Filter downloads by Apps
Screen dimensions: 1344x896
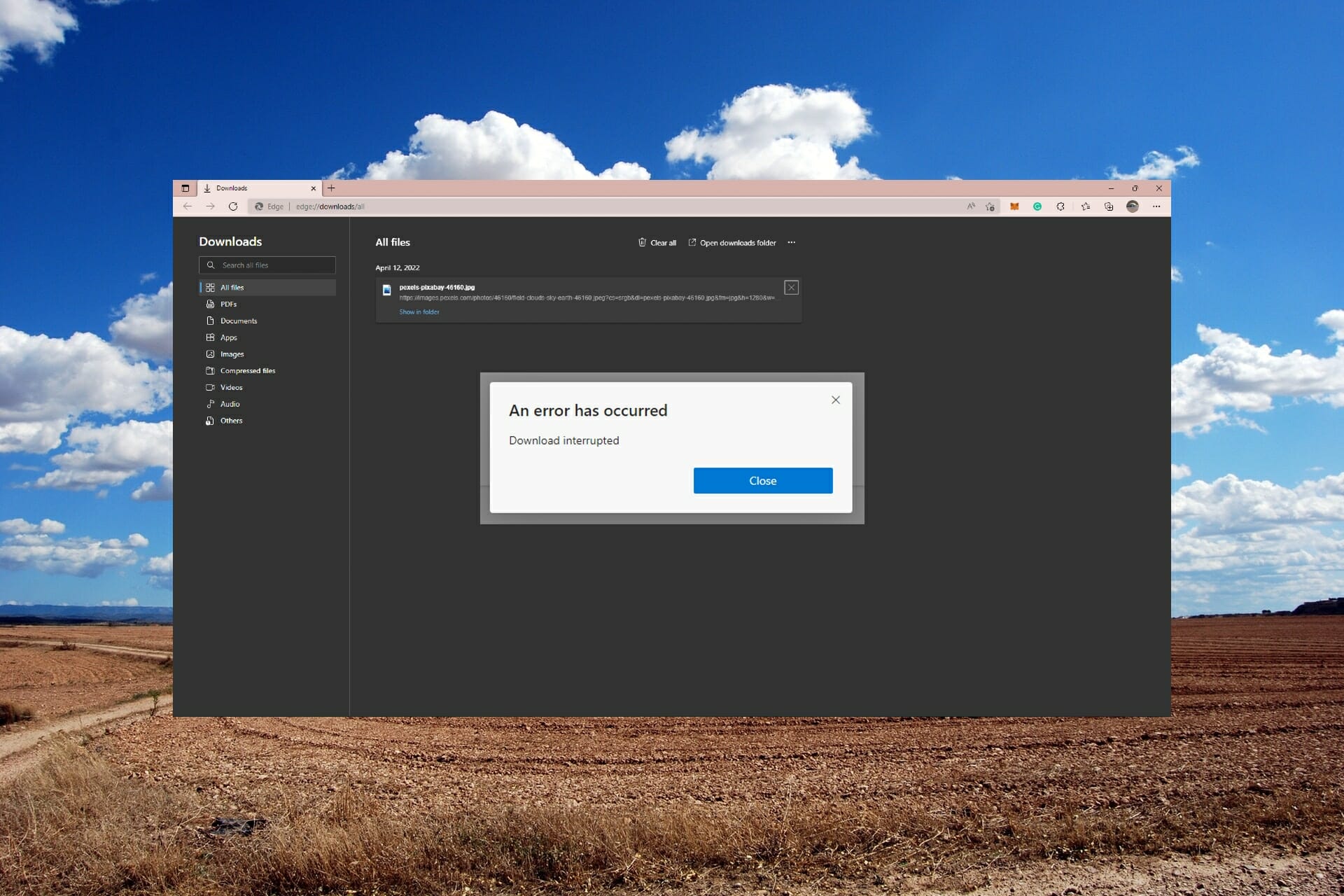click(267, 337)
